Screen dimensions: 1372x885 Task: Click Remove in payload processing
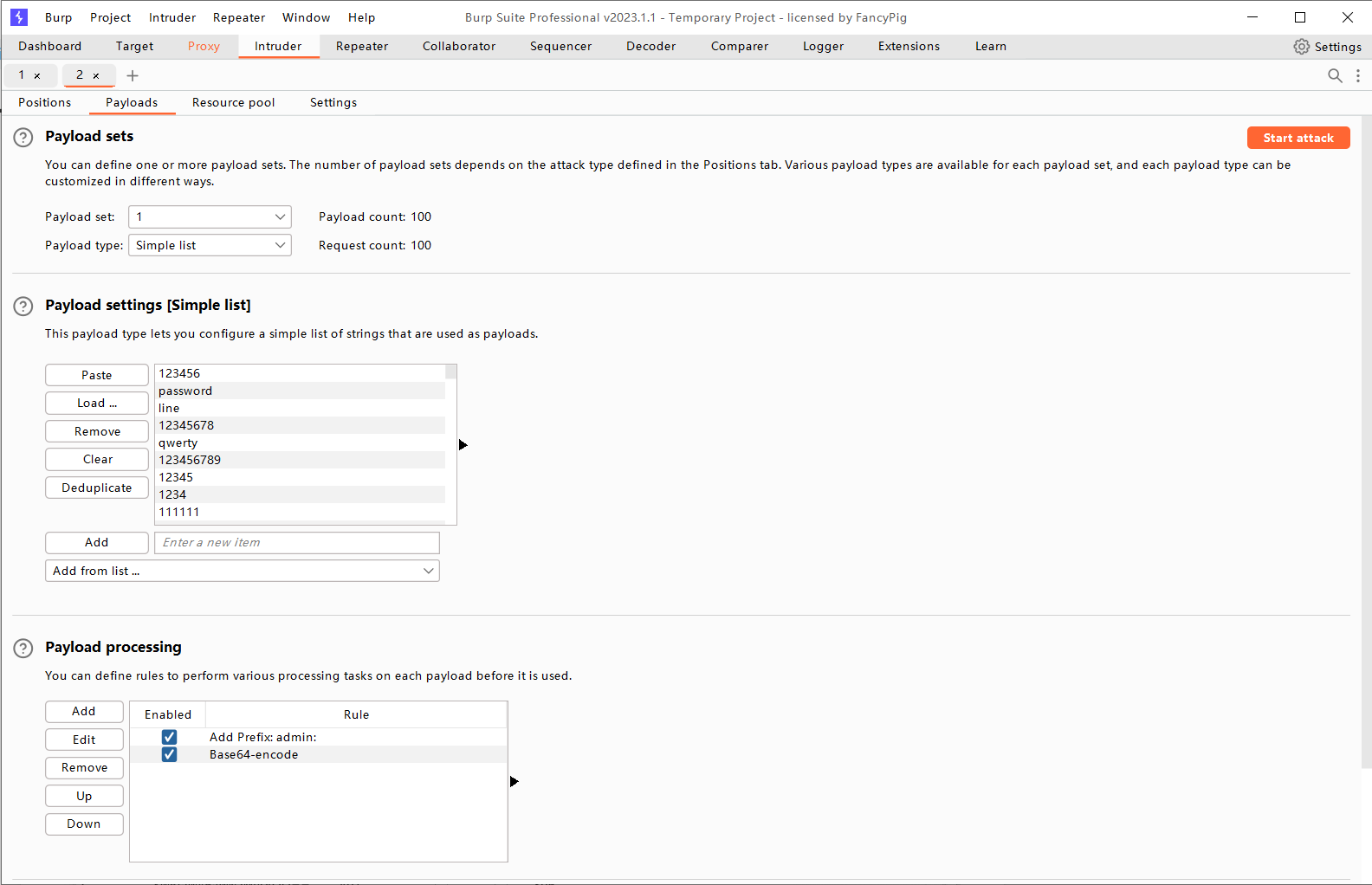[x=84, y=768]
